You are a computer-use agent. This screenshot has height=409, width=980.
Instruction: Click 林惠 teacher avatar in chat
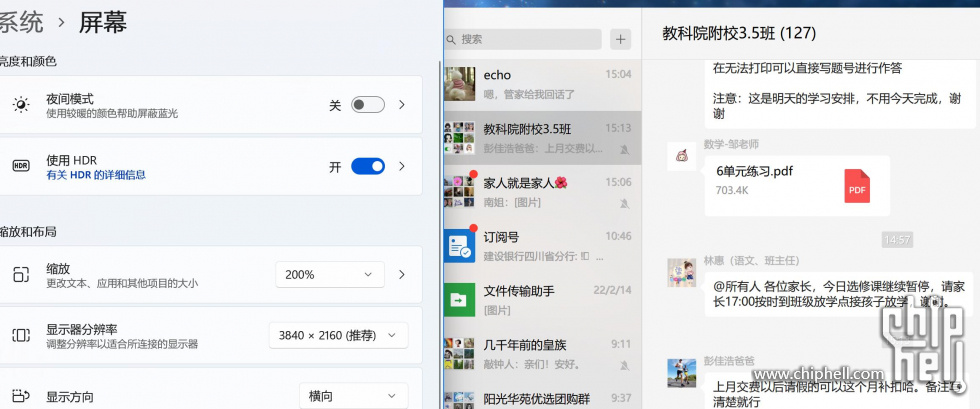click(x=681, y=273)
